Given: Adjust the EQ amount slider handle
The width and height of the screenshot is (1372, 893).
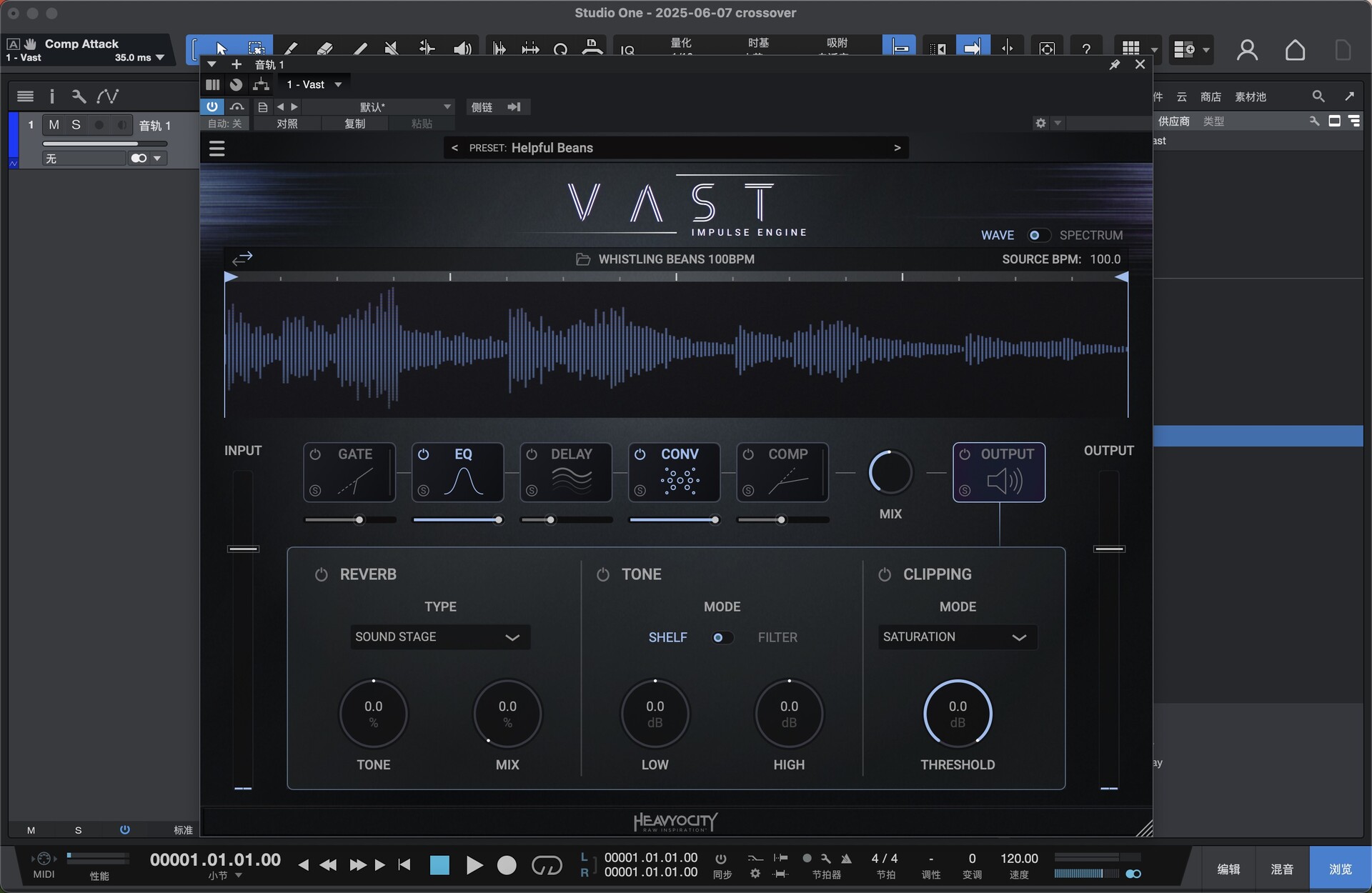Looking at the screenshot, I should 498,519.
